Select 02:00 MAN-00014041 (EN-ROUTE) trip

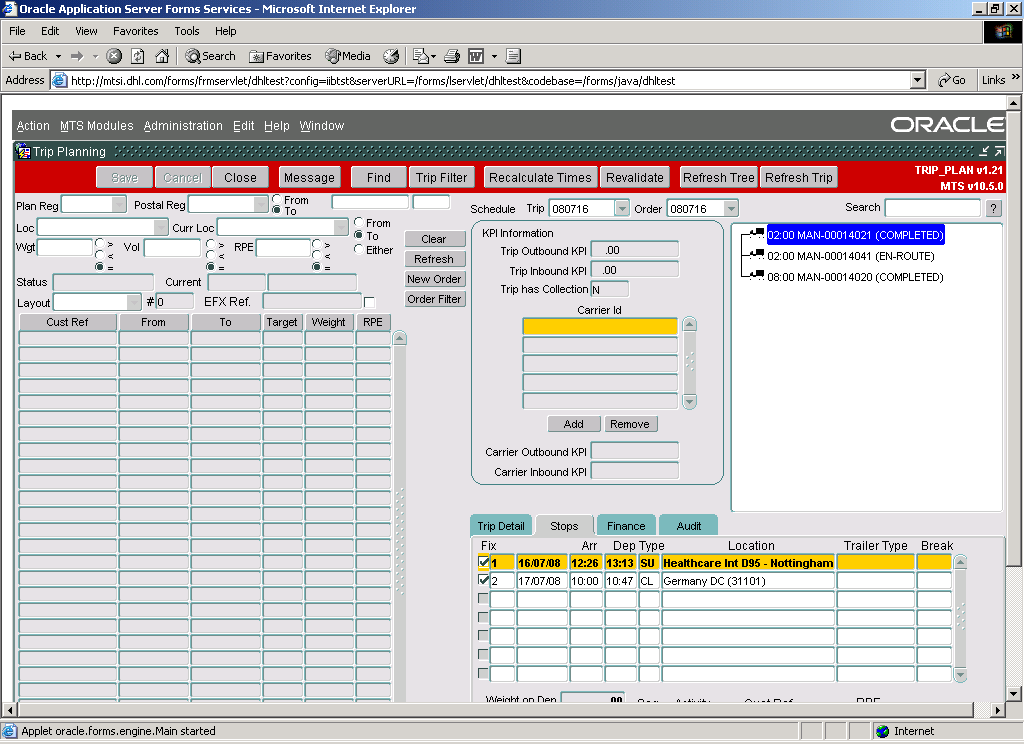(850, 256)
